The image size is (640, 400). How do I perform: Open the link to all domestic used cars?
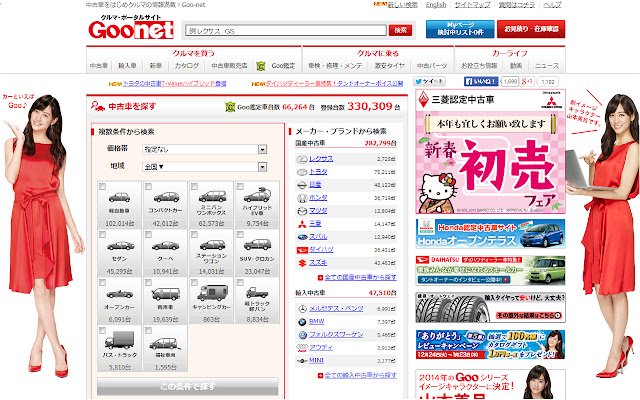tap(360, 278)
